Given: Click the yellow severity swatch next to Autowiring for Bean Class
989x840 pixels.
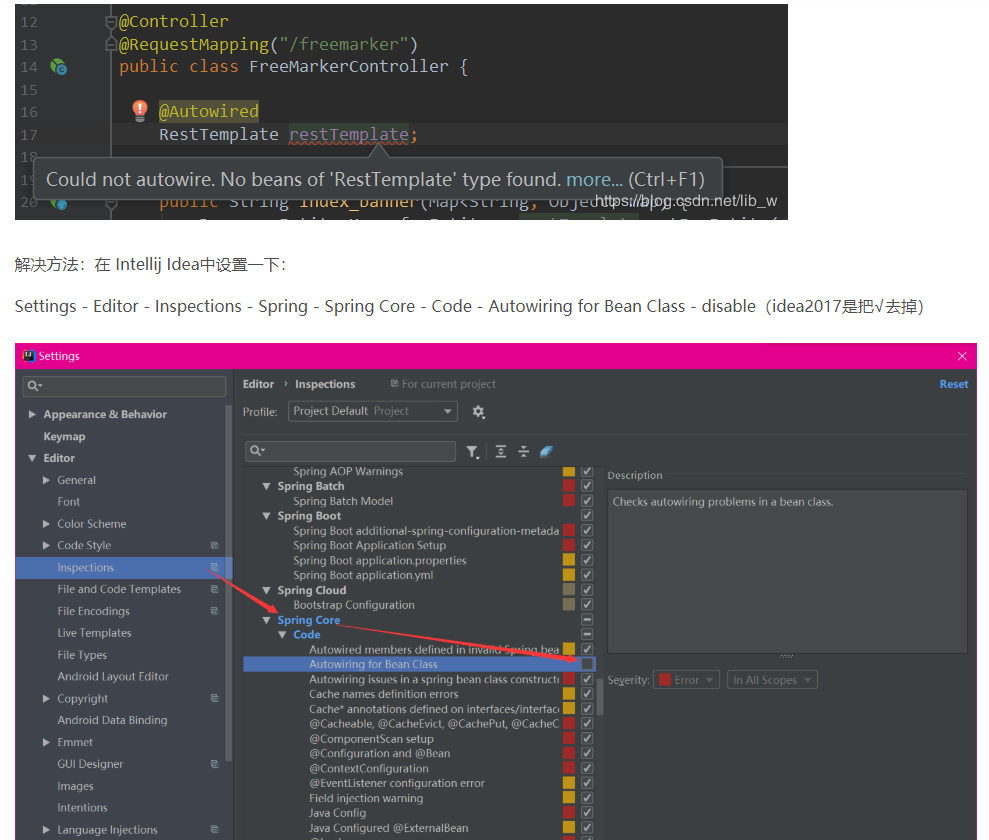Looking at the screenshot, I should pyautogui.click(x=570, y=664).
